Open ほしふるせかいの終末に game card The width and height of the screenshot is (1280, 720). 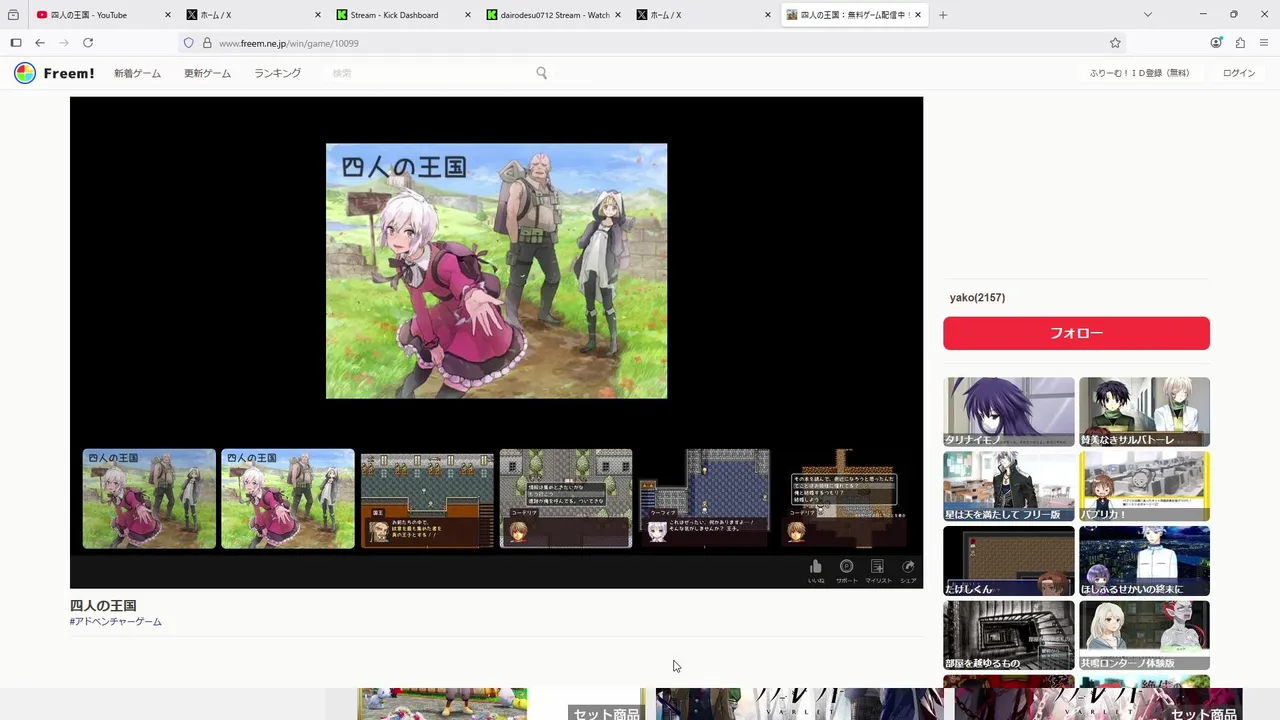click(x=1144, y=561)
